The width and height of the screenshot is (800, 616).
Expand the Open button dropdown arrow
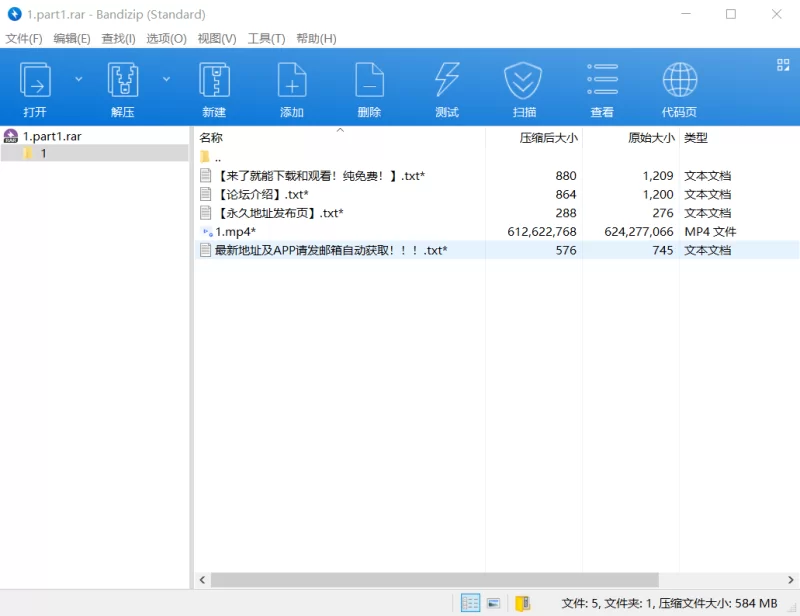[79, 79]
